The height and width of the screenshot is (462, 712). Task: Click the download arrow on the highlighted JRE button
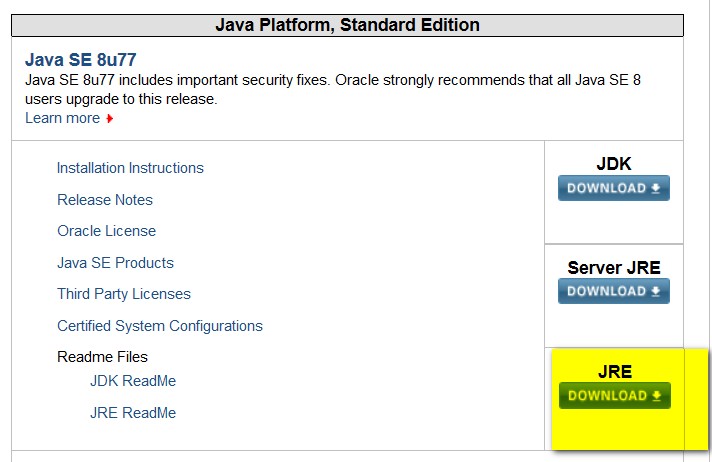[x=656, y=396]
